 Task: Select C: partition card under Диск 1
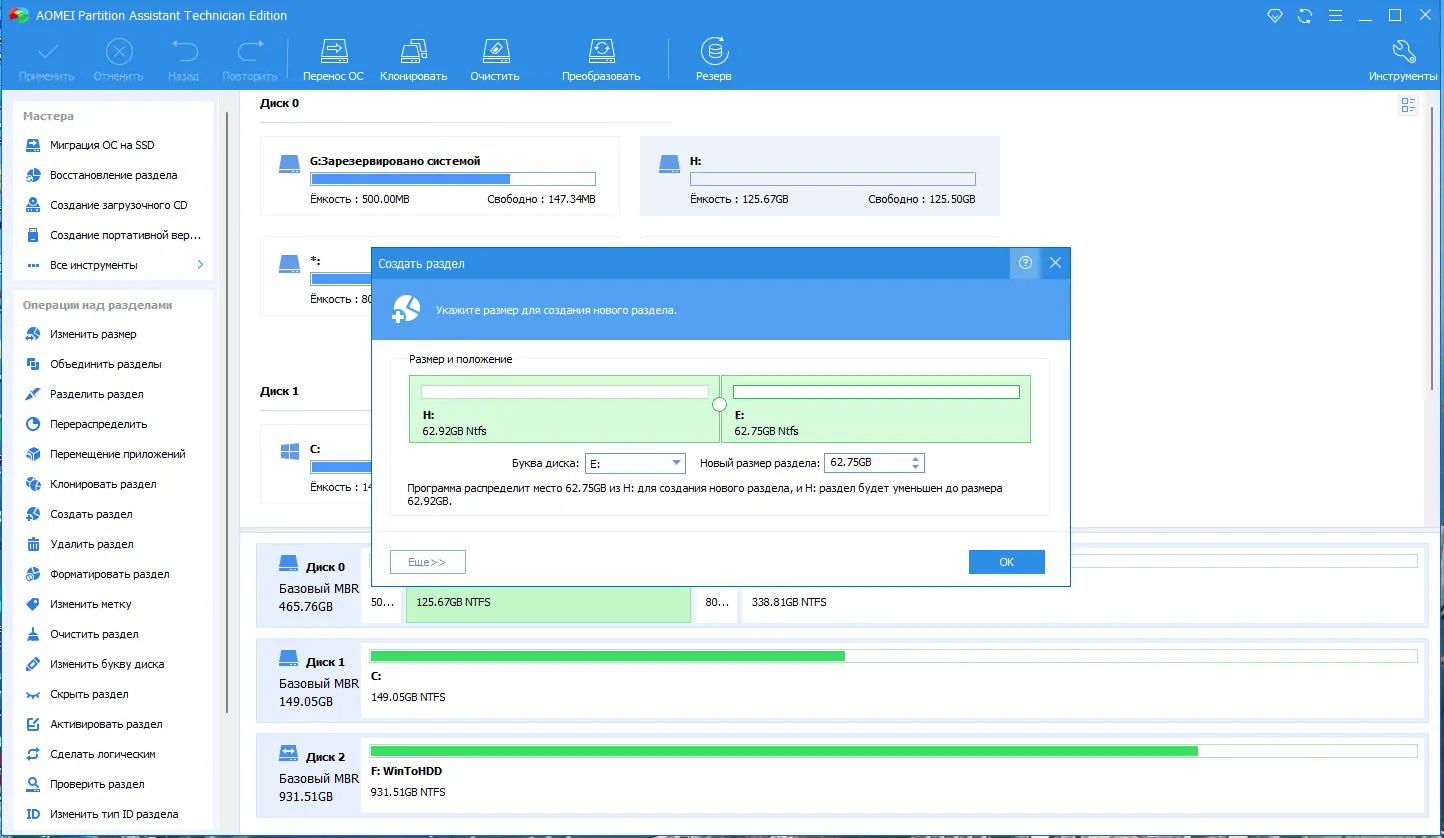(x=316, y=465)
